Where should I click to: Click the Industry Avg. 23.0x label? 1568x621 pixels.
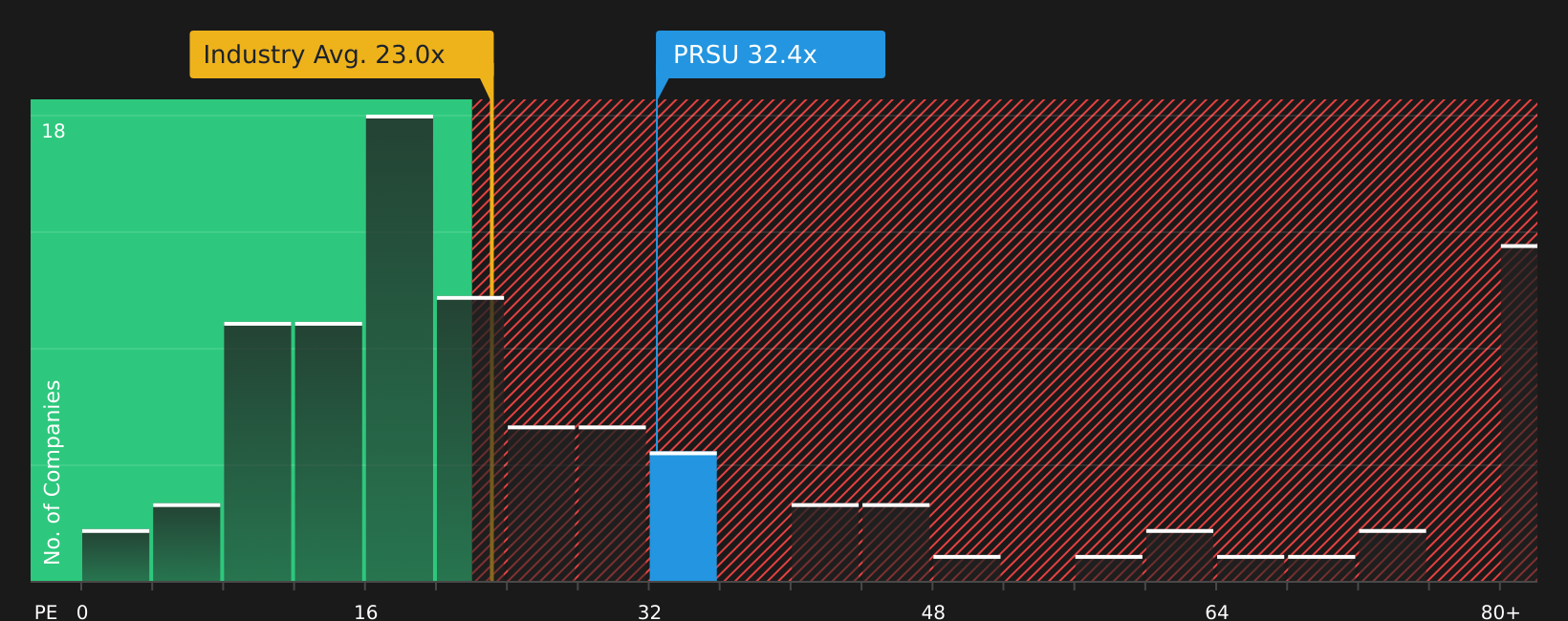pos(341,54)
